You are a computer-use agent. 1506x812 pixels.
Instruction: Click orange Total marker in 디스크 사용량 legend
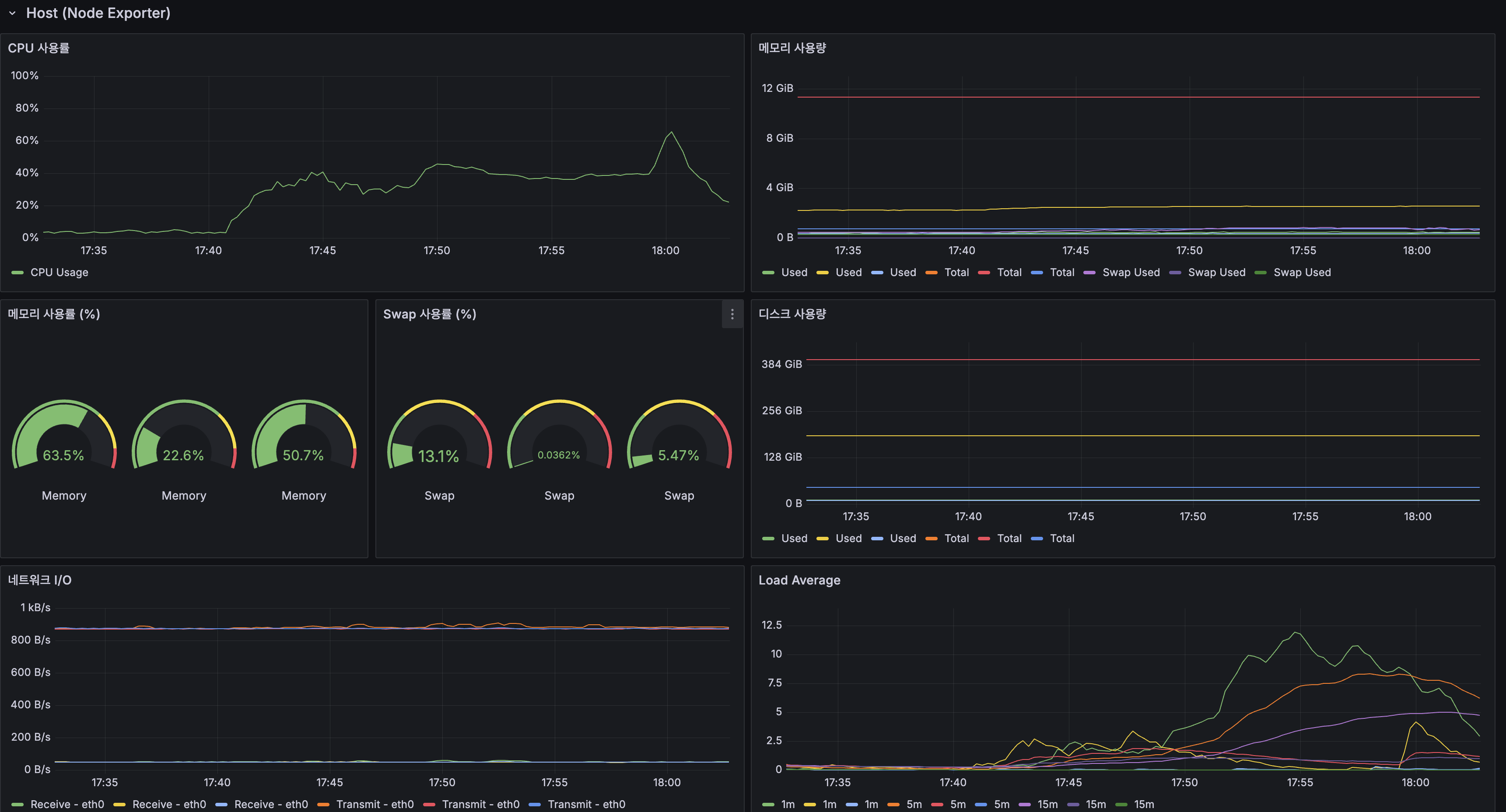point(932,539)
